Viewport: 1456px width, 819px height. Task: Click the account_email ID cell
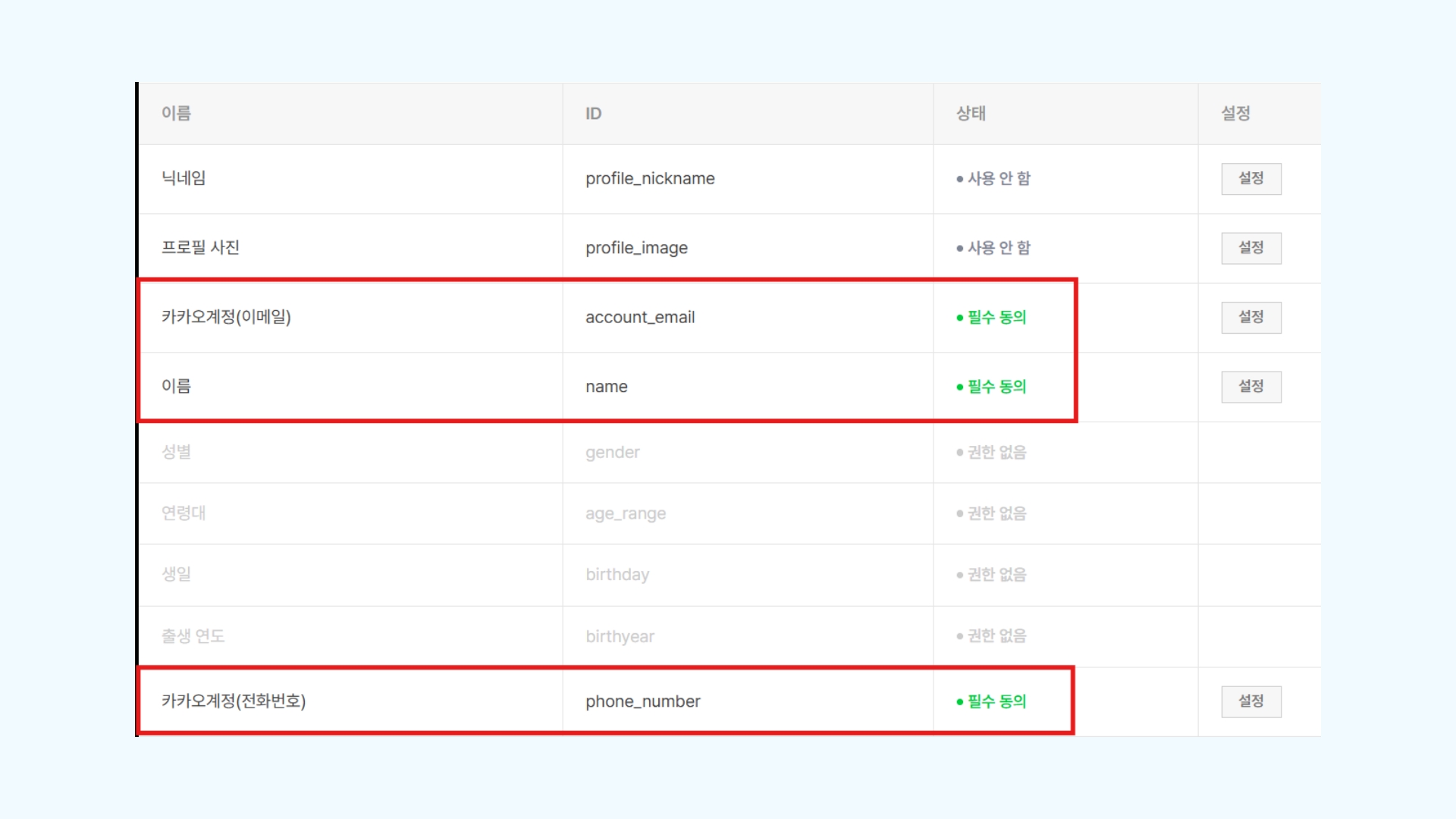(640, 318)
